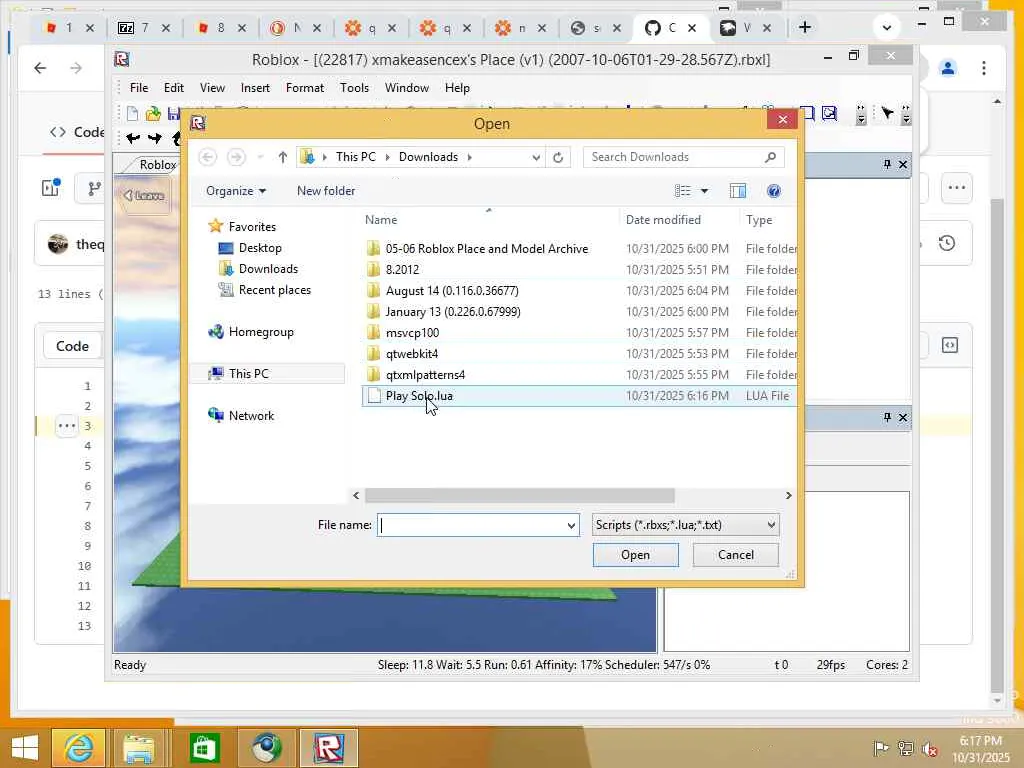Pin the upper Roblox side panel
Image resolution: width=1024 pixels, height=768 pixels.
click(887, 164)
